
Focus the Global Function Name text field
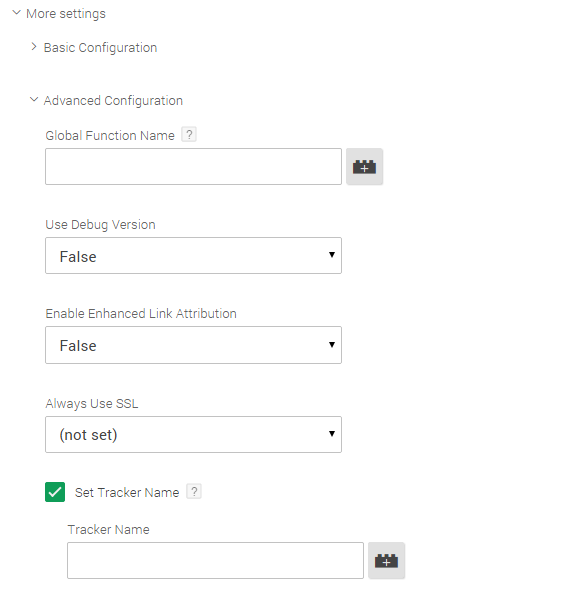tap(193, 167)
